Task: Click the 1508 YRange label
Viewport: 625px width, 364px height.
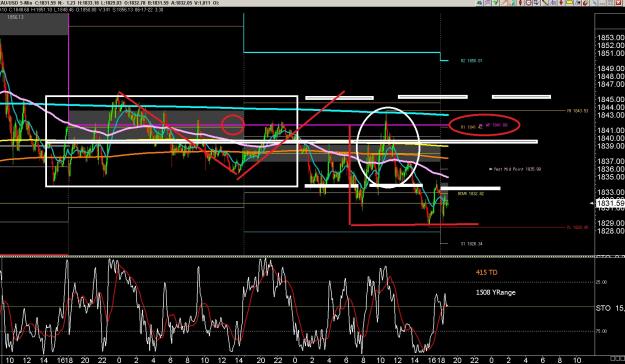Action: pyautogui.click(x=495, y=292)
